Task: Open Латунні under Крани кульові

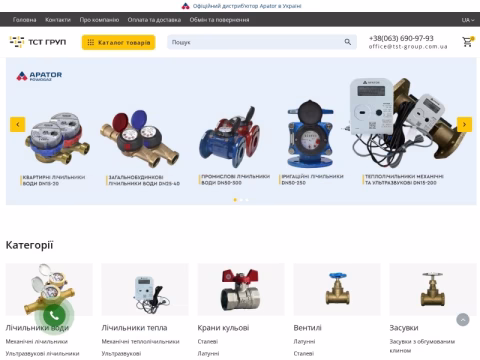Action: [x=208, y=354]
